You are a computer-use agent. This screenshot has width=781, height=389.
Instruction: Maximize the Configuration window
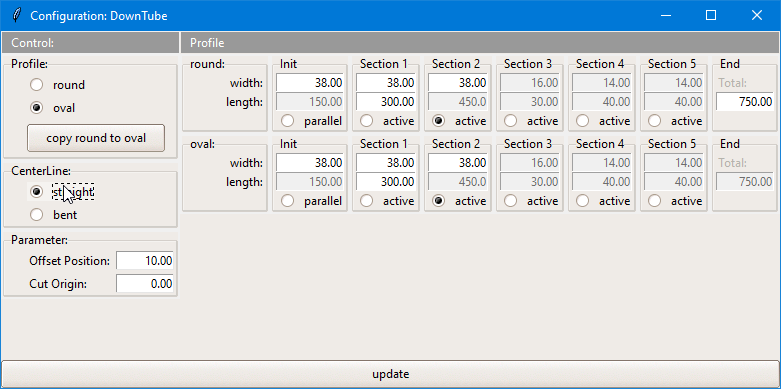click(711, 15)
